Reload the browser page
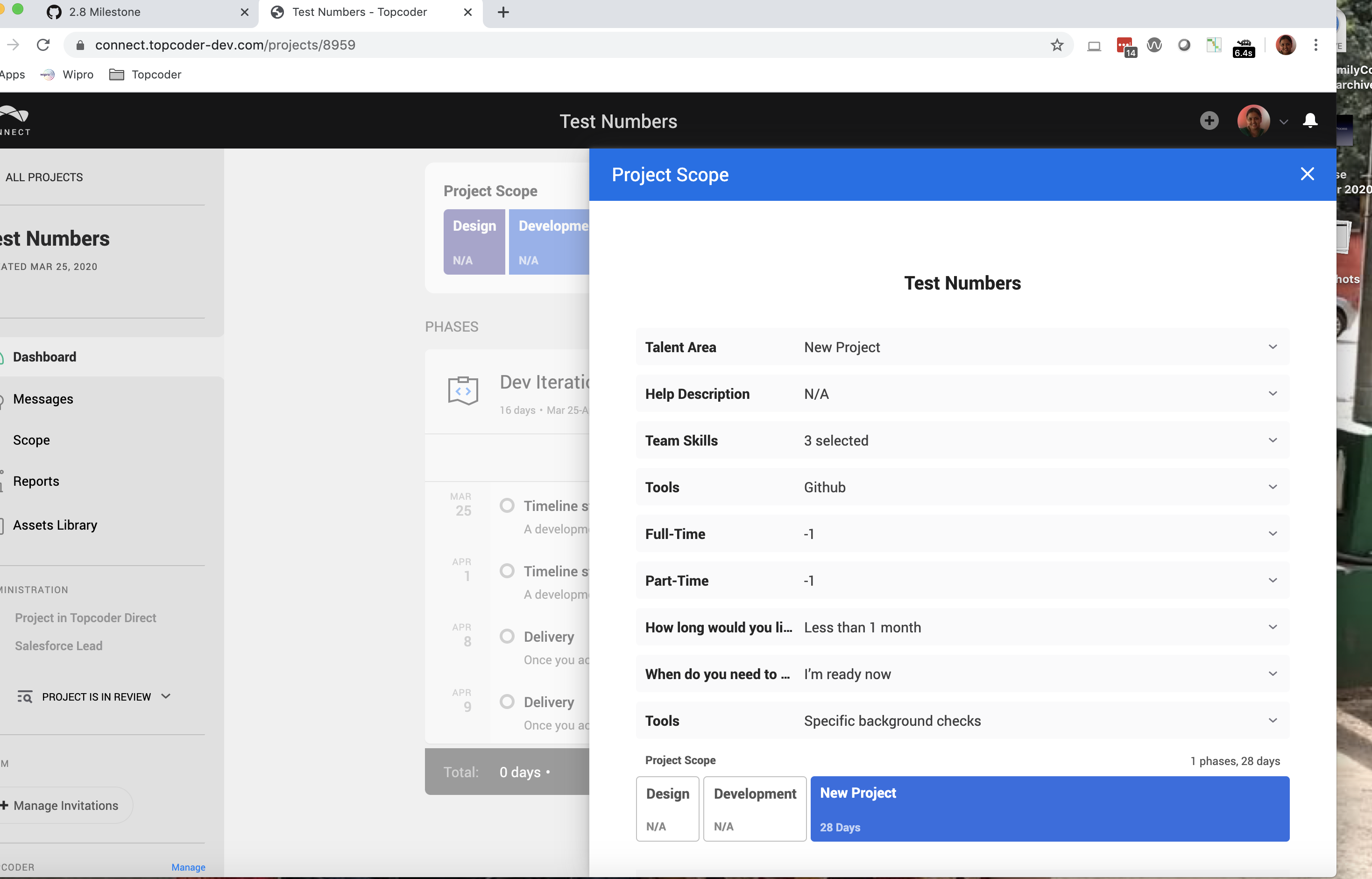Image resolution: width=1372 pixels, height=879 pixels. tap(43, 45)
